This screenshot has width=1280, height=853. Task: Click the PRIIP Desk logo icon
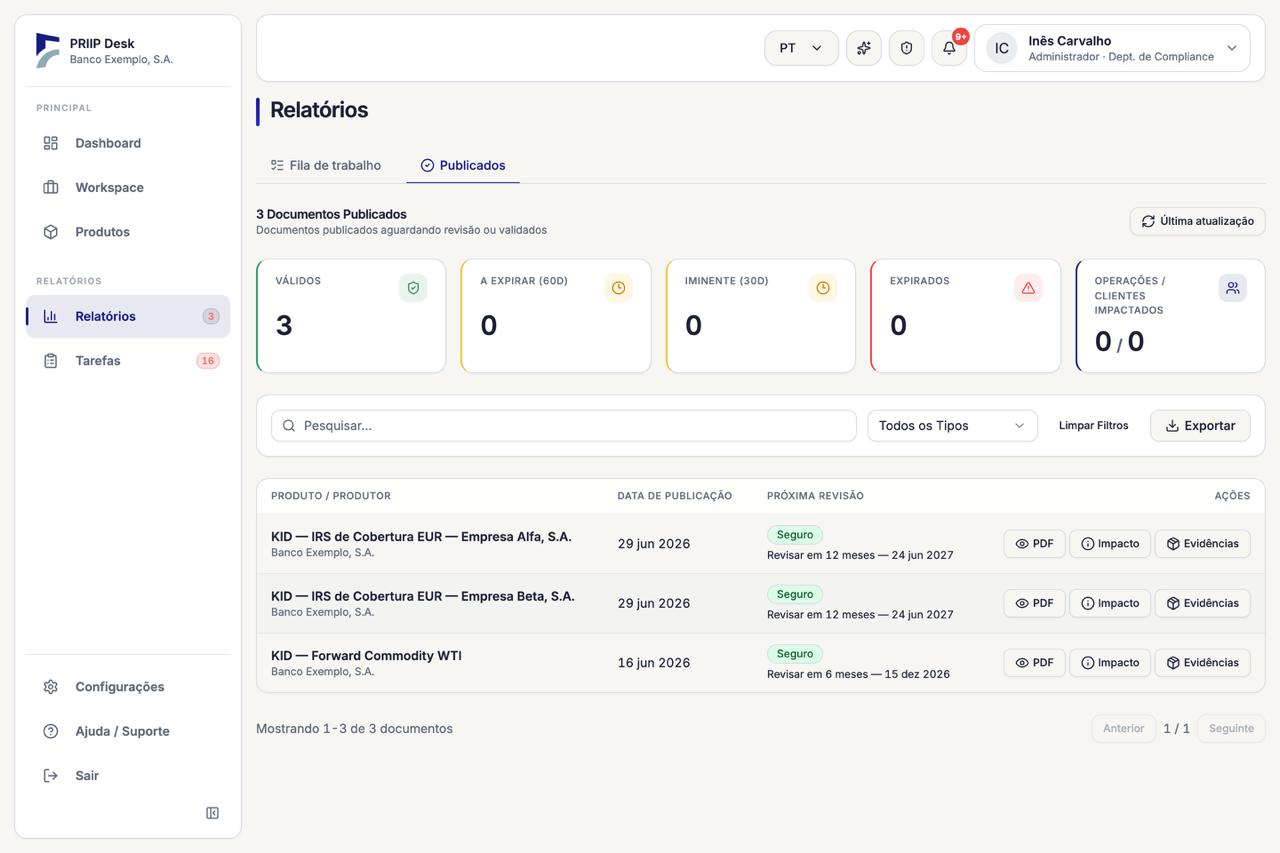pos(47,50)
